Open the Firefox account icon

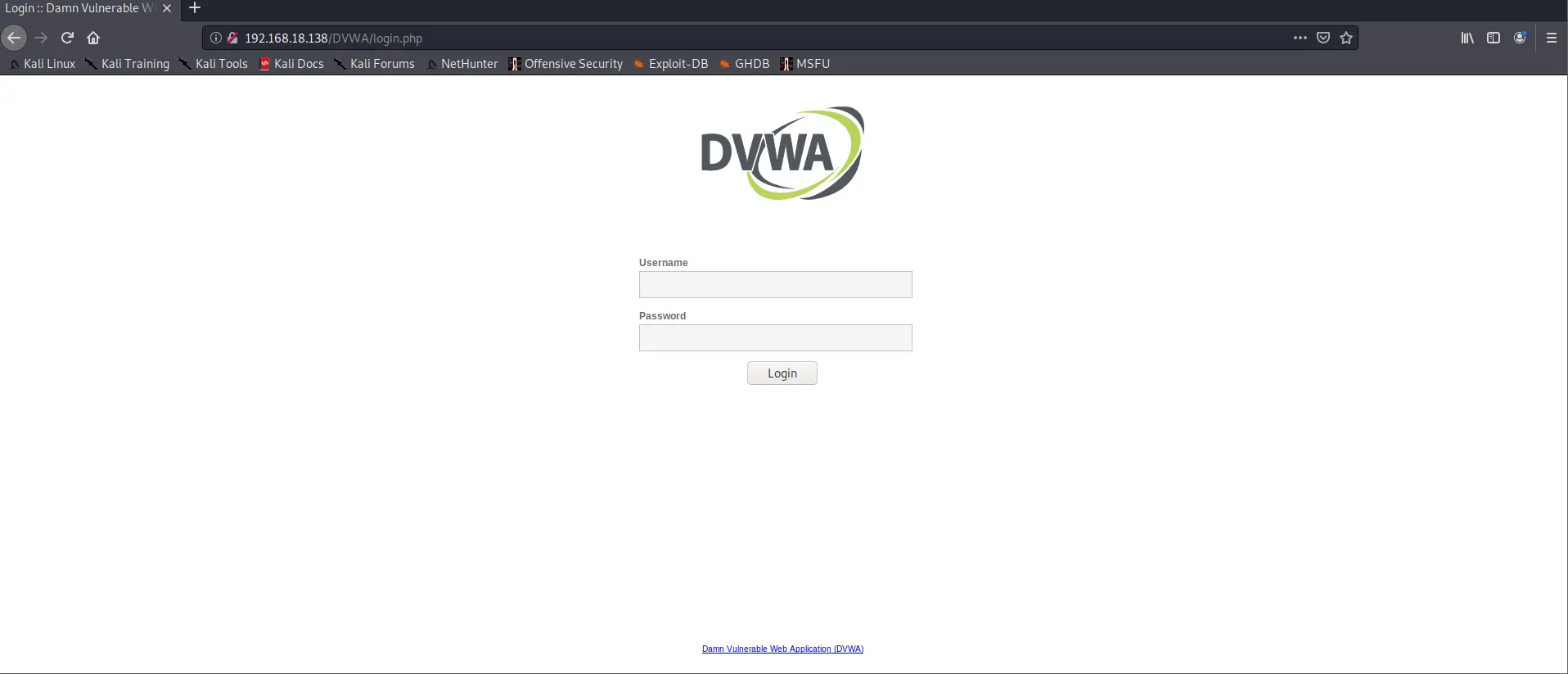pos(1520,38)
